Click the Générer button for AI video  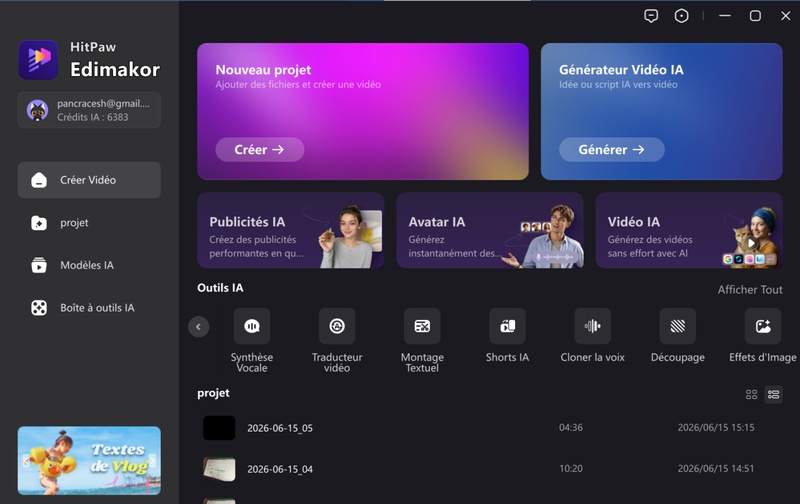[612, 149]
